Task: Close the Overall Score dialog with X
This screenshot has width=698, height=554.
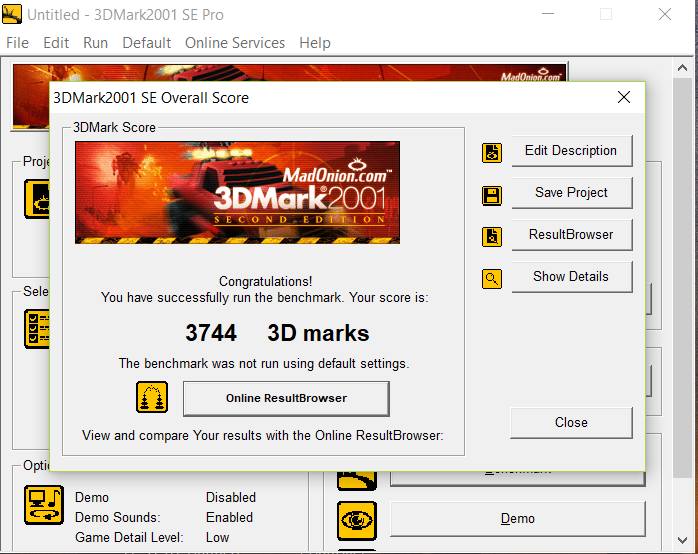Action: (x=624, y=97)
